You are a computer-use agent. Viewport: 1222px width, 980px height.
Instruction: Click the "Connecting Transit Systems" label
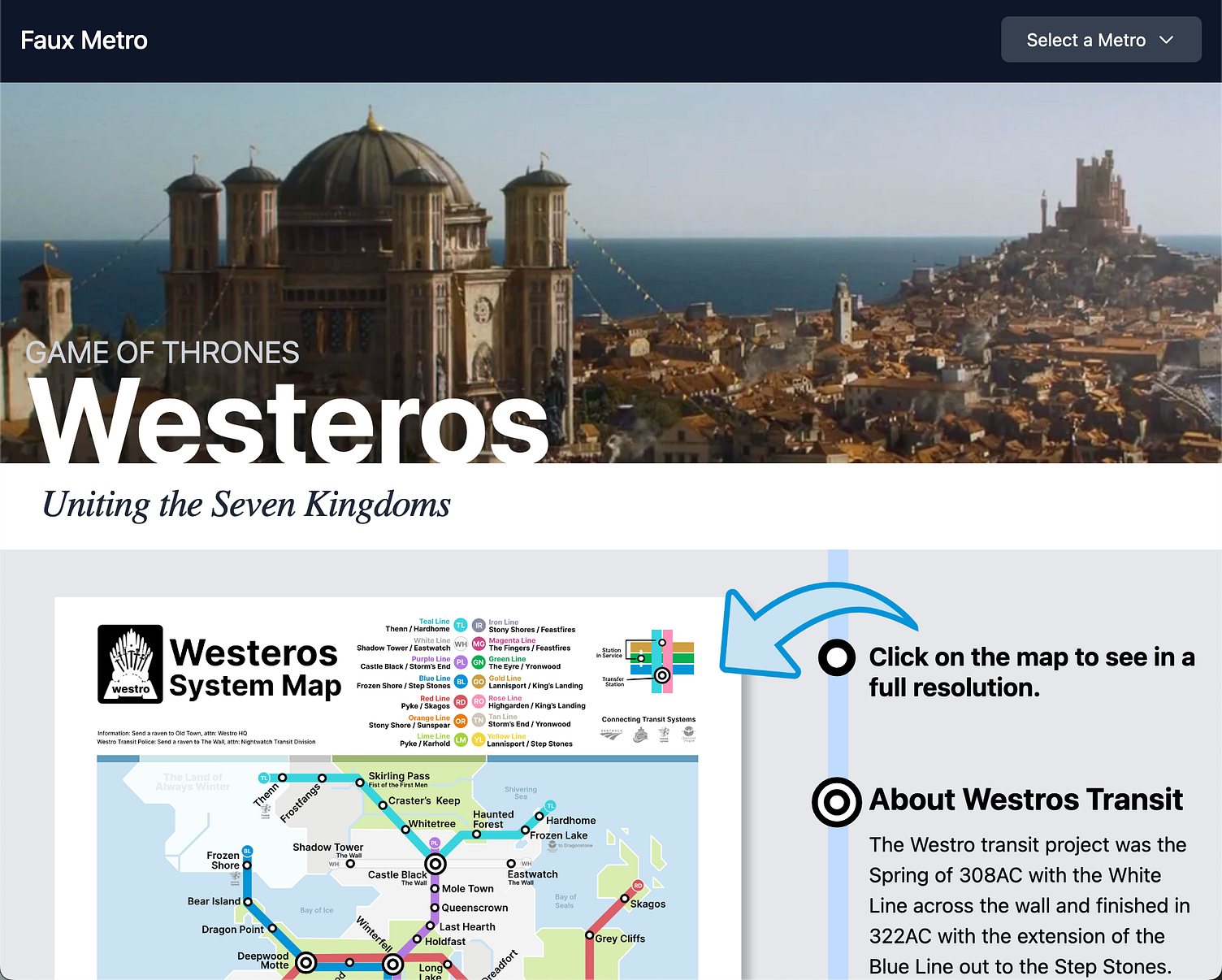[x=648, y=719]
